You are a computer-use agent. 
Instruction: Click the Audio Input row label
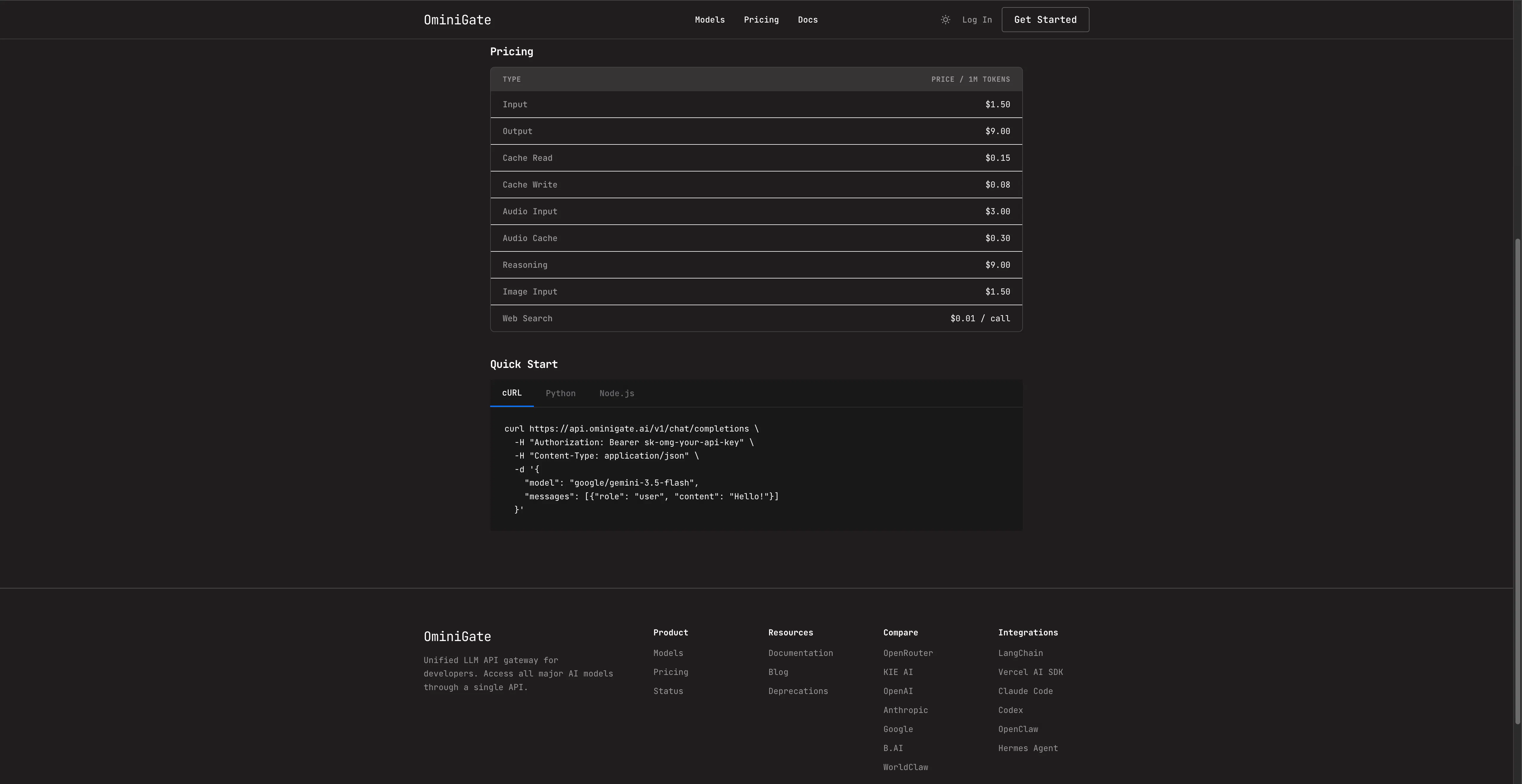click(529, 212)
